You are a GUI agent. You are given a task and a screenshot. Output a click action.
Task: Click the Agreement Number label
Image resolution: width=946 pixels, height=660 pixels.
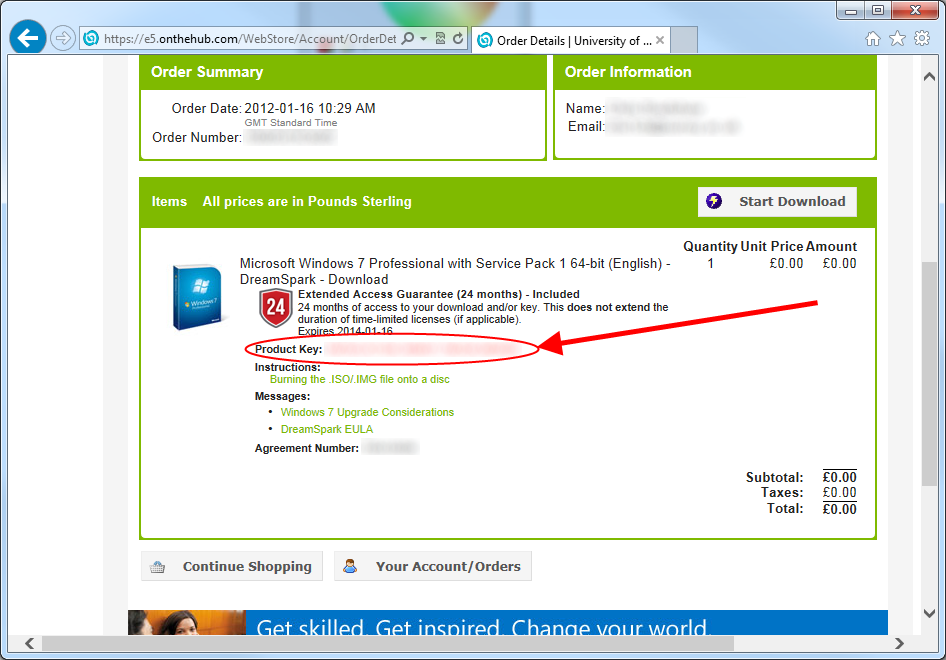coord(306,448)
